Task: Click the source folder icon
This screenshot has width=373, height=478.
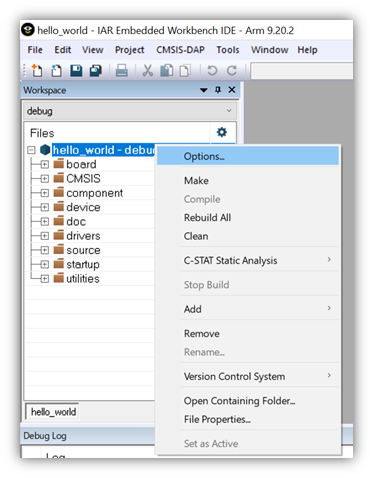Action: 59,250
